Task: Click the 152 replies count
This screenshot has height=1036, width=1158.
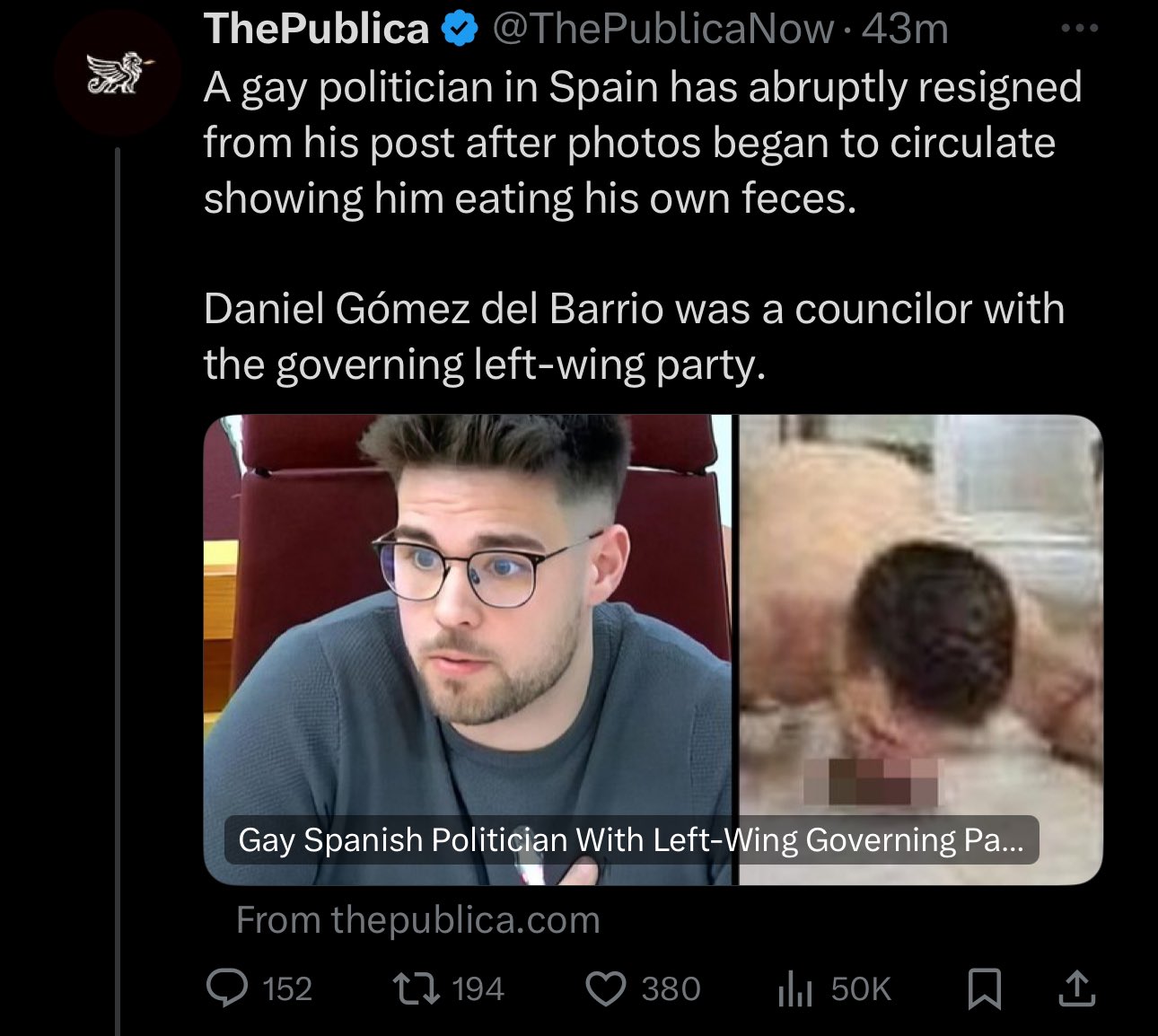Action: [x=287, y=989]
